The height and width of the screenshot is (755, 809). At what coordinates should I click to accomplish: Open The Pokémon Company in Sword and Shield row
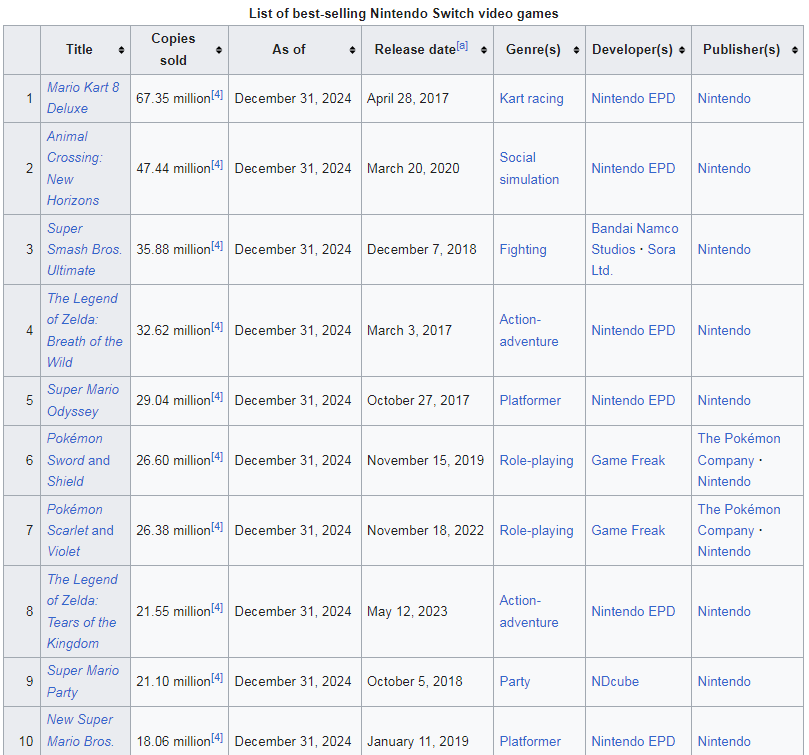739,449
